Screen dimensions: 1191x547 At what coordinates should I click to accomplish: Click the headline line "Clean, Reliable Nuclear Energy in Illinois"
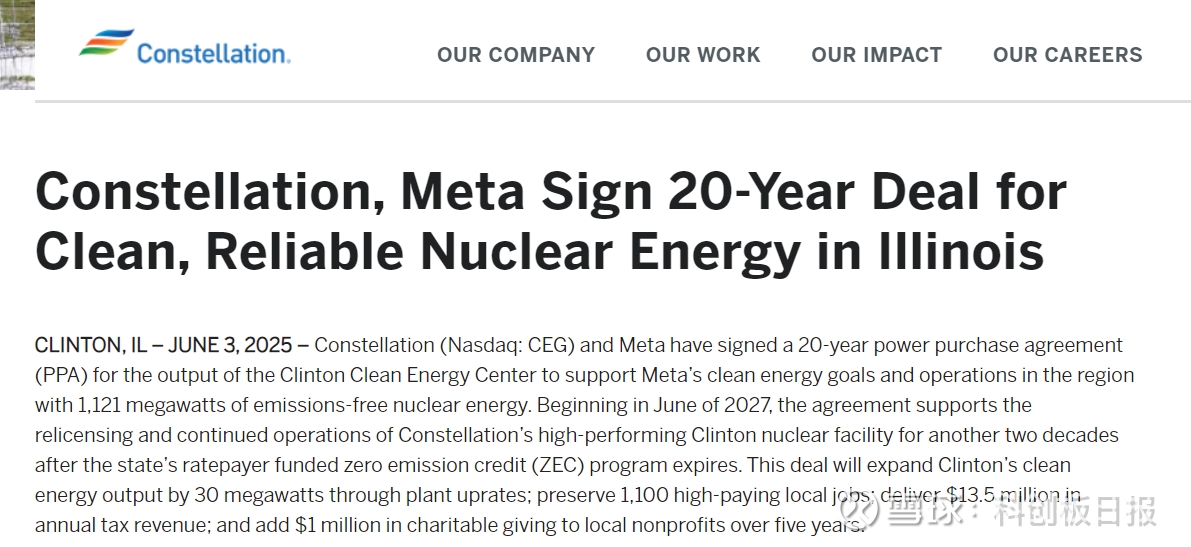pos(539,252)
